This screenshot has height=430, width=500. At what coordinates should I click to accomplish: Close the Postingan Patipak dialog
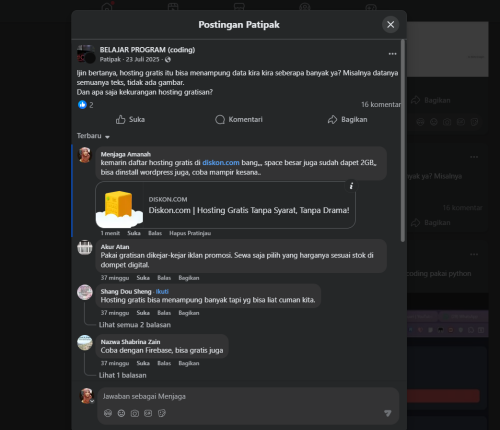[390, 24]
